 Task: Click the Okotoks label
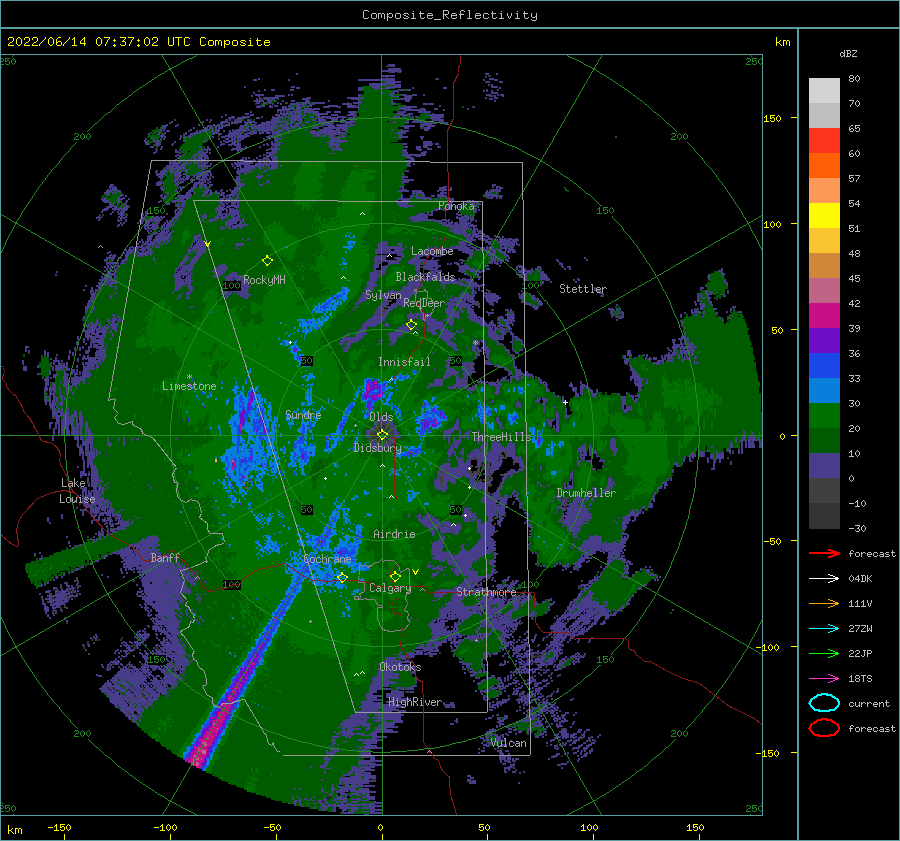point(400,667)
